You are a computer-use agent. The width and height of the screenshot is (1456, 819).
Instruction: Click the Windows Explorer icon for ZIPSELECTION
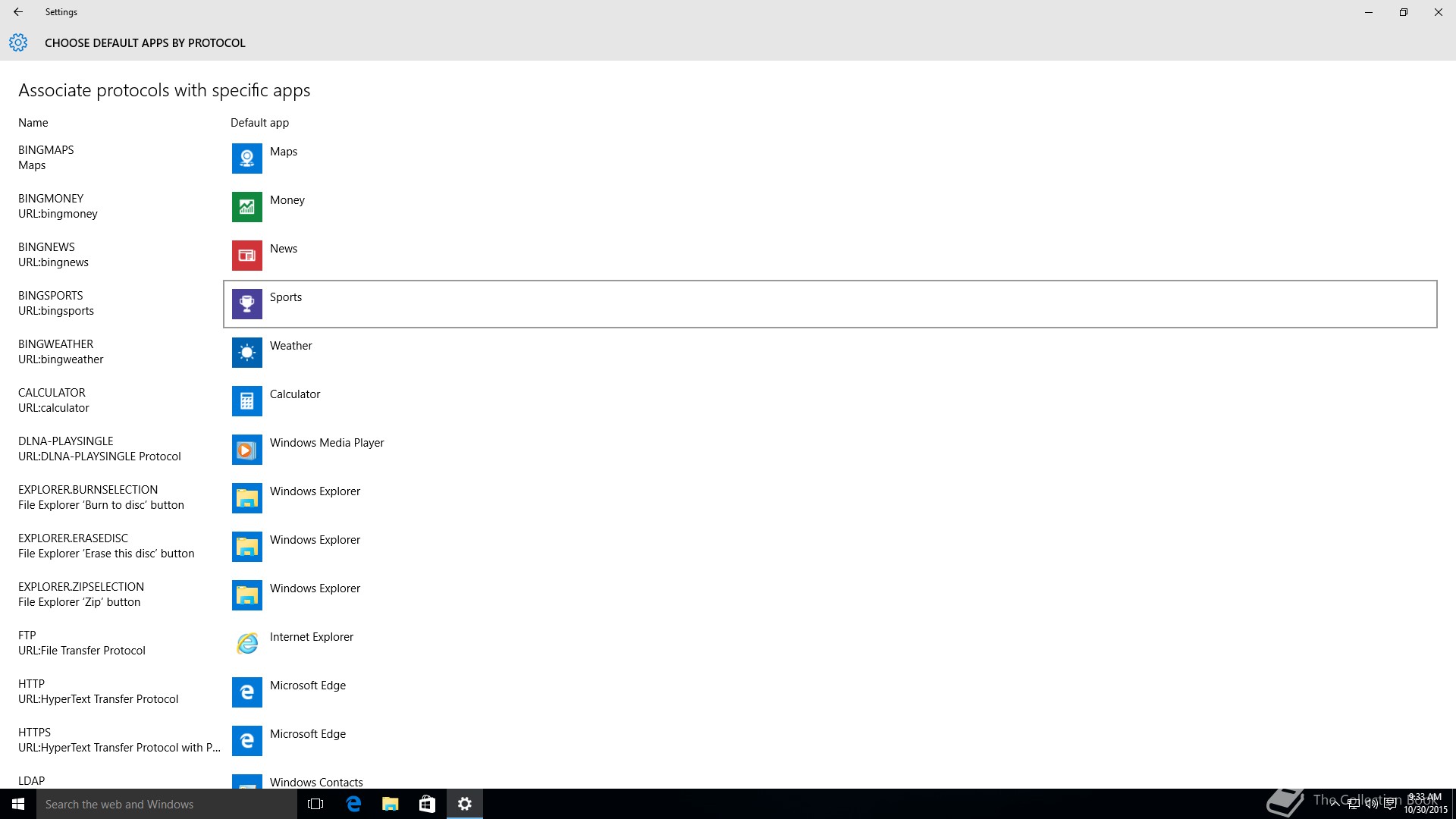coord(246,595)
